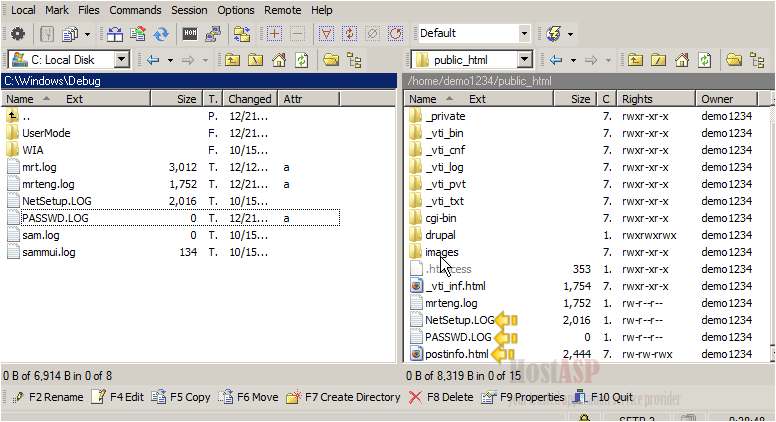776x422 pixels.
Task: Toggle remote directory tree view icon
Action: [x=757, y=60]
